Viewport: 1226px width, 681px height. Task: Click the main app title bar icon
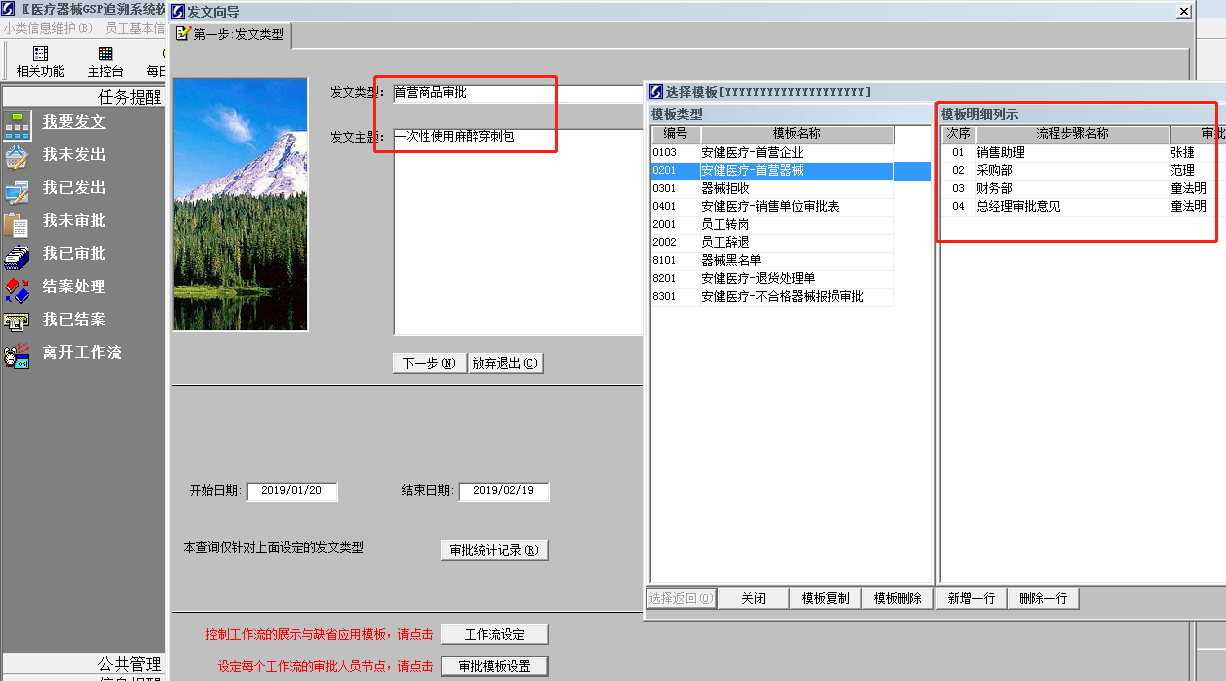pos(9,10)
